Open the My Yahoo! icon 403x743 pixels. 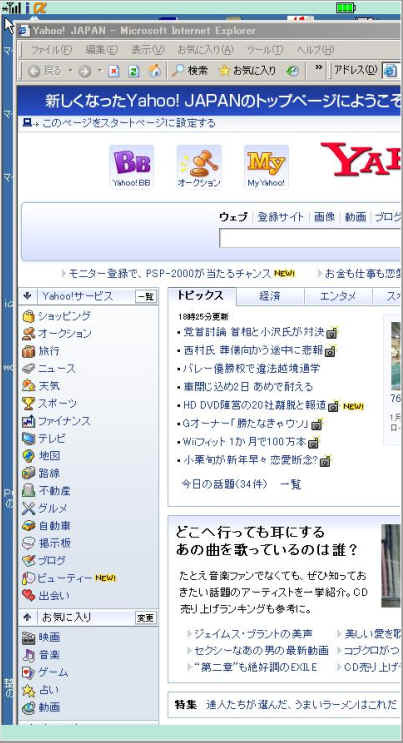click(x=266, y=166)
